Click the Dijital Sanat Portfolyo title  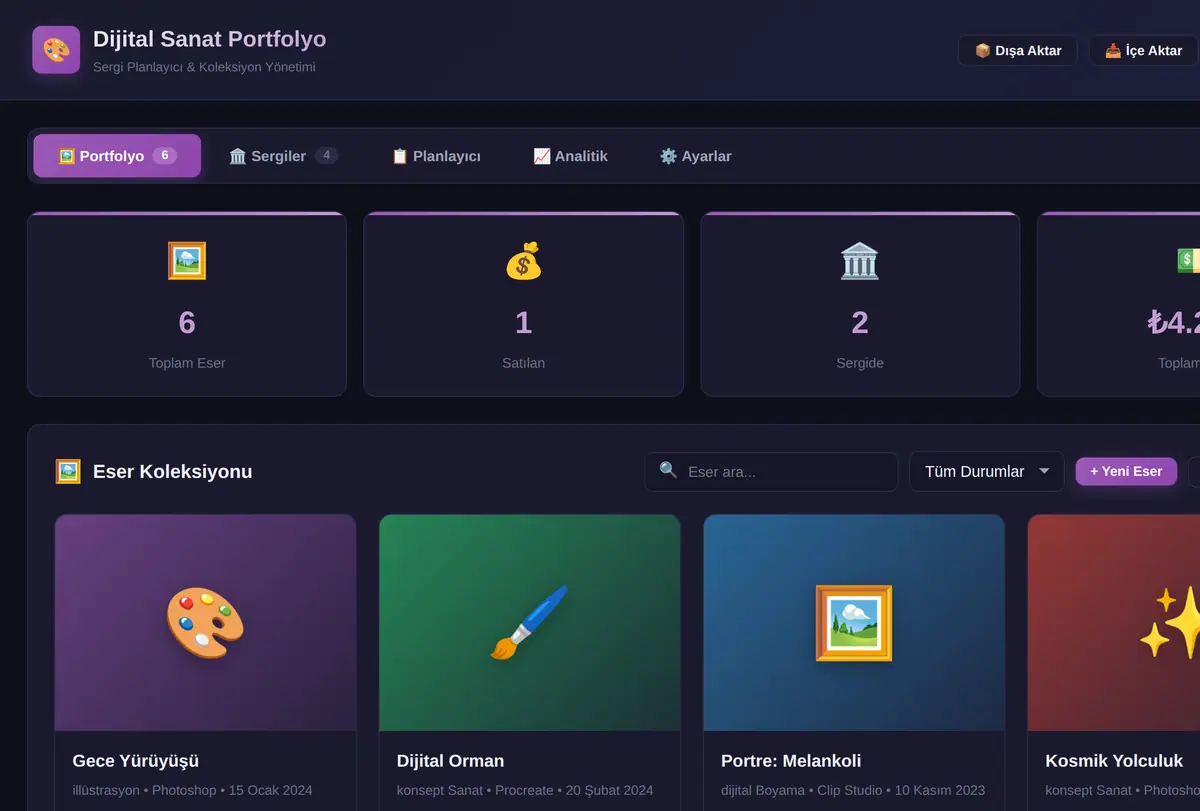pos(209,39)
